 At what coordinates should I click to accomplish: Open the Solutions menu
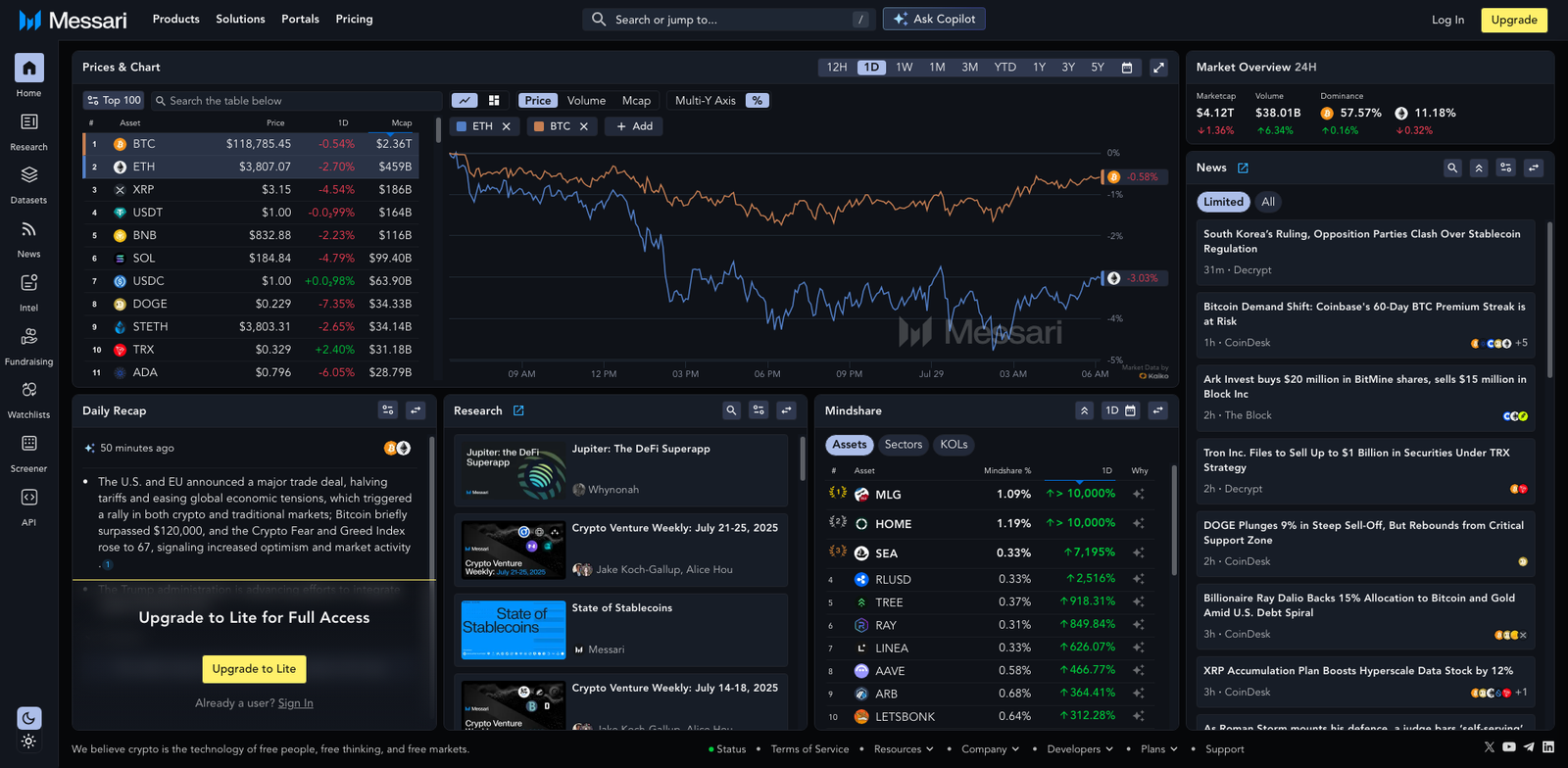tap(240, 20)
